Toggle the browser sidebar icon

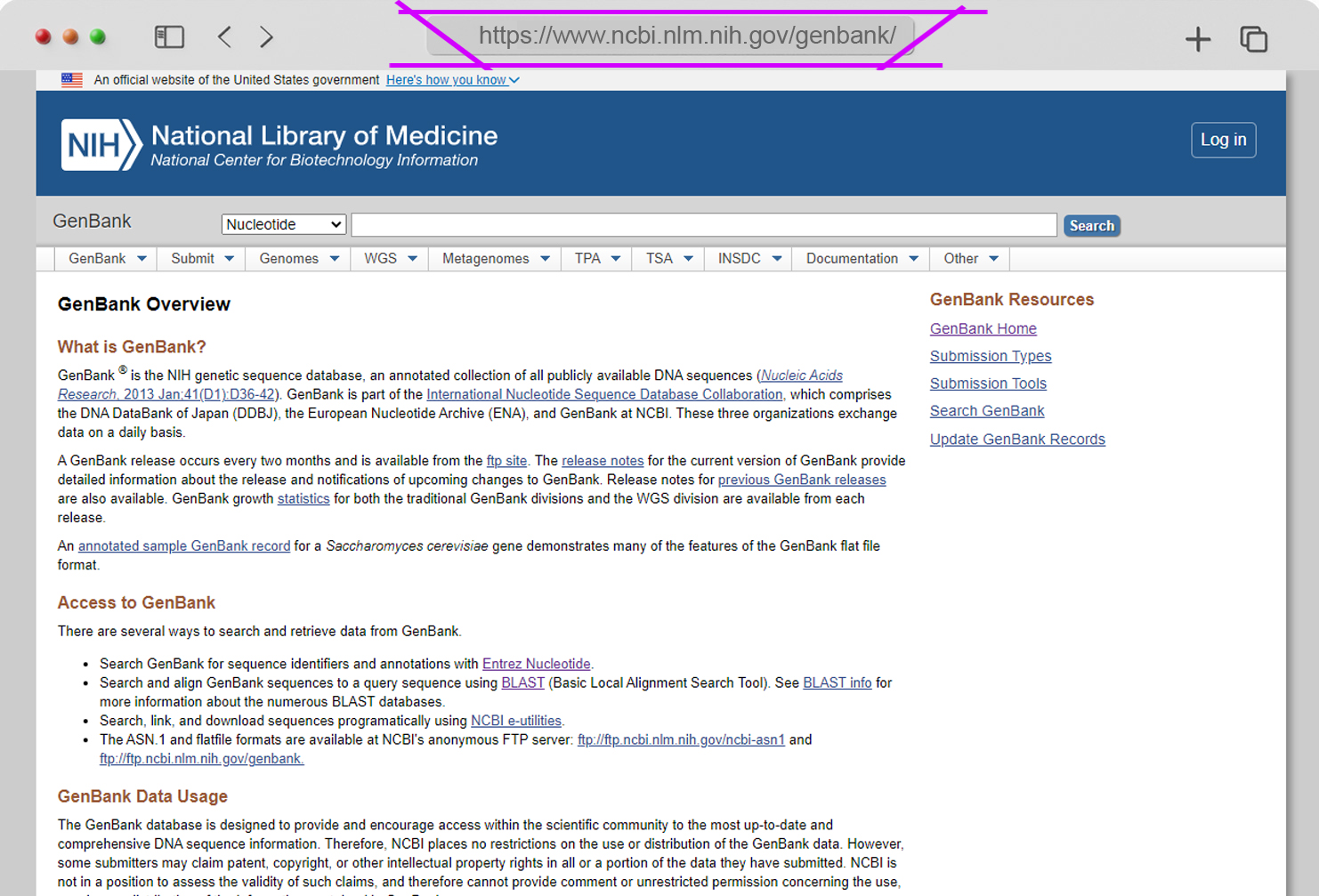click(x=169, y=36)
